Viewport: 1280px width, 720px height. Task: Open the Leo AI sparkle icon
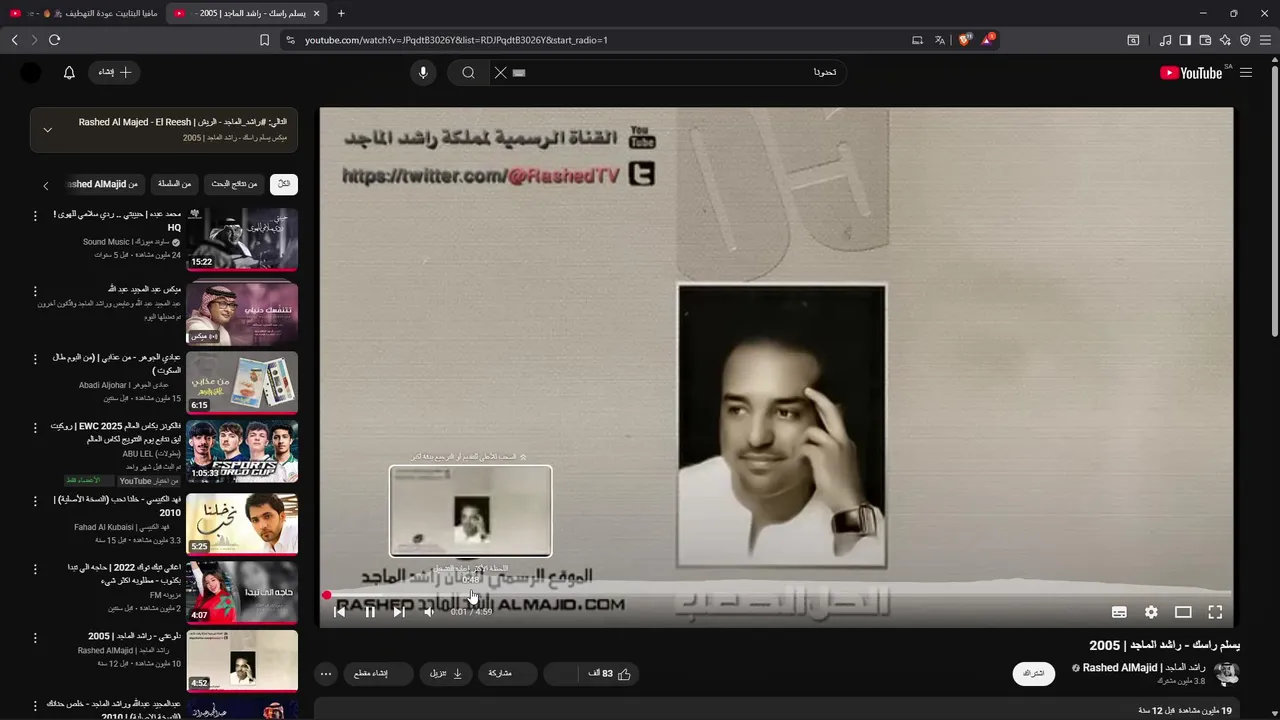click(1225, 40)
